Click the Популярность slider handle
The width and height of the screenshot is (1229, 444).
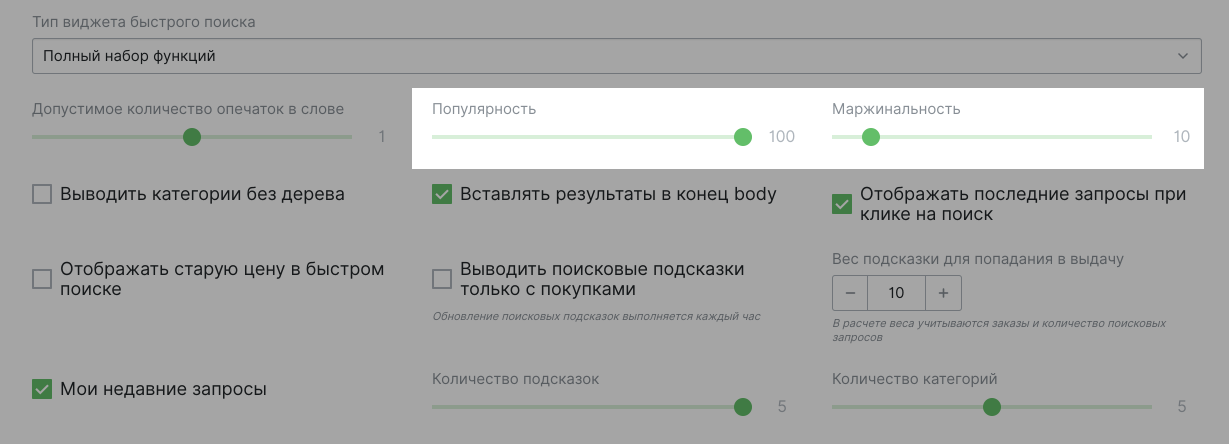(743, 137)
